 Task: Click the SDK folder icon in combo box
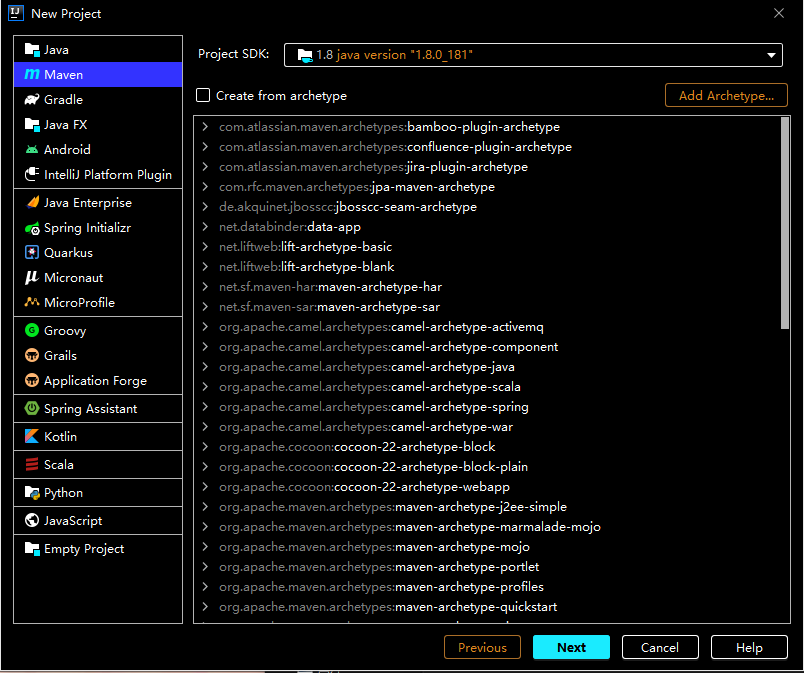tap(305, 55)
